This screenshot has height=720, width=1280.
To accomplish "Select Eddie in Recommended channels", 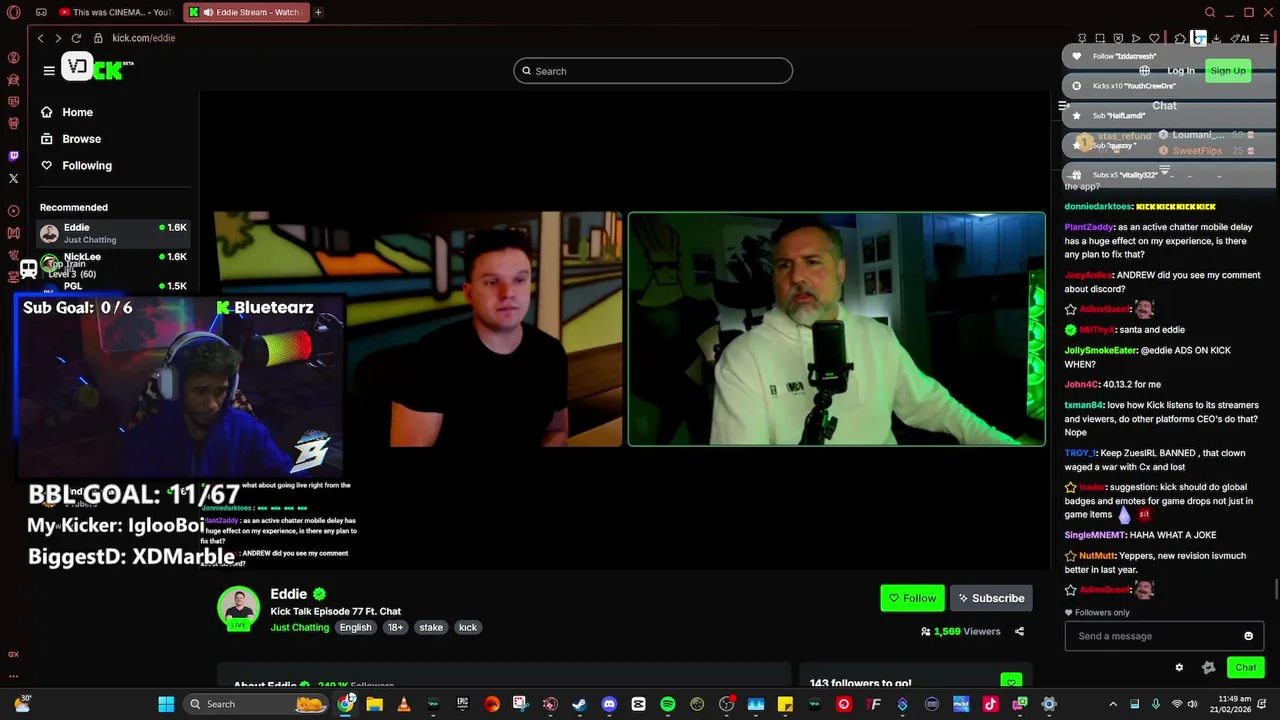I will tap(113, 233).
